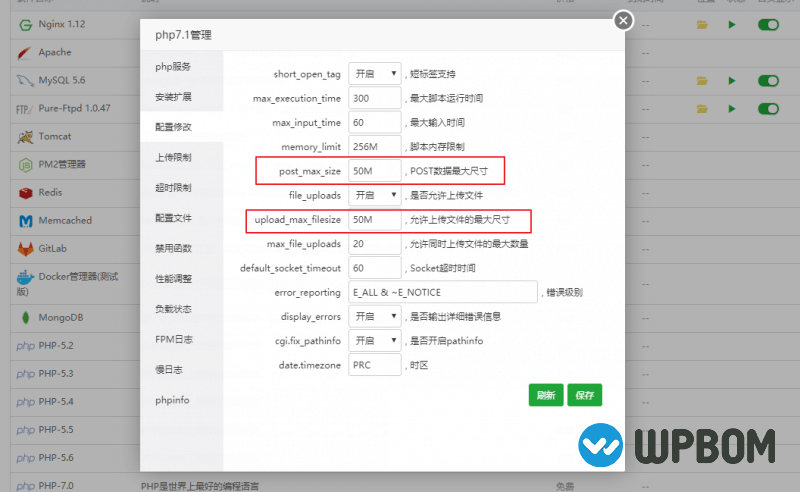
Task: Select the 配置修改 tab
Action: [182, 127]
